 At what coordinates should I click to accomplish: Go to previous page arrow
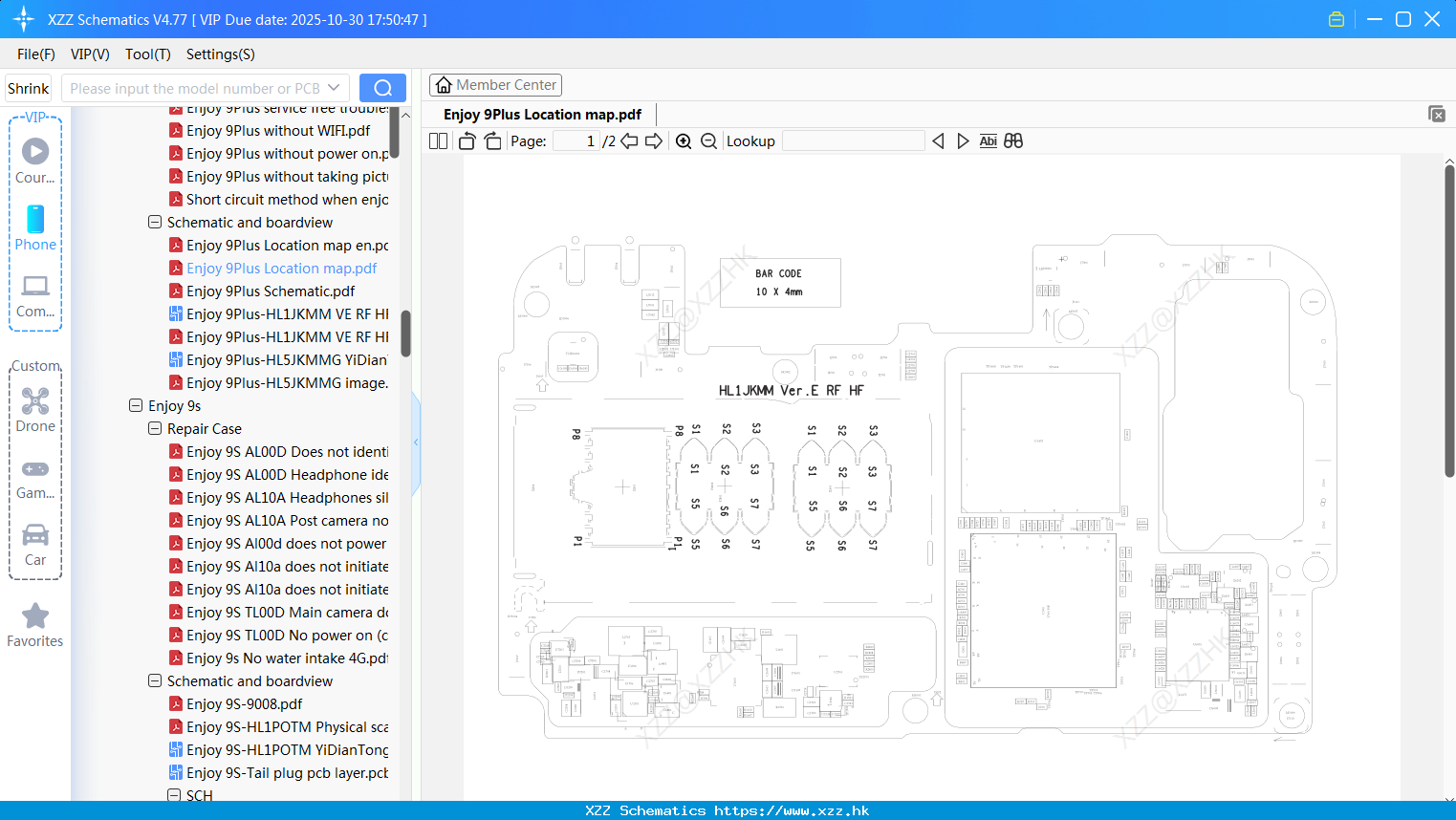point(629,140)
